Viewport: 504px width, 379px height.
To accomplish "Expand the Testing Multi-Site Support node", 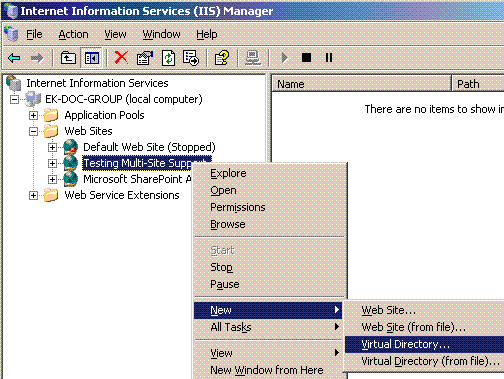I will click(52, 163).
